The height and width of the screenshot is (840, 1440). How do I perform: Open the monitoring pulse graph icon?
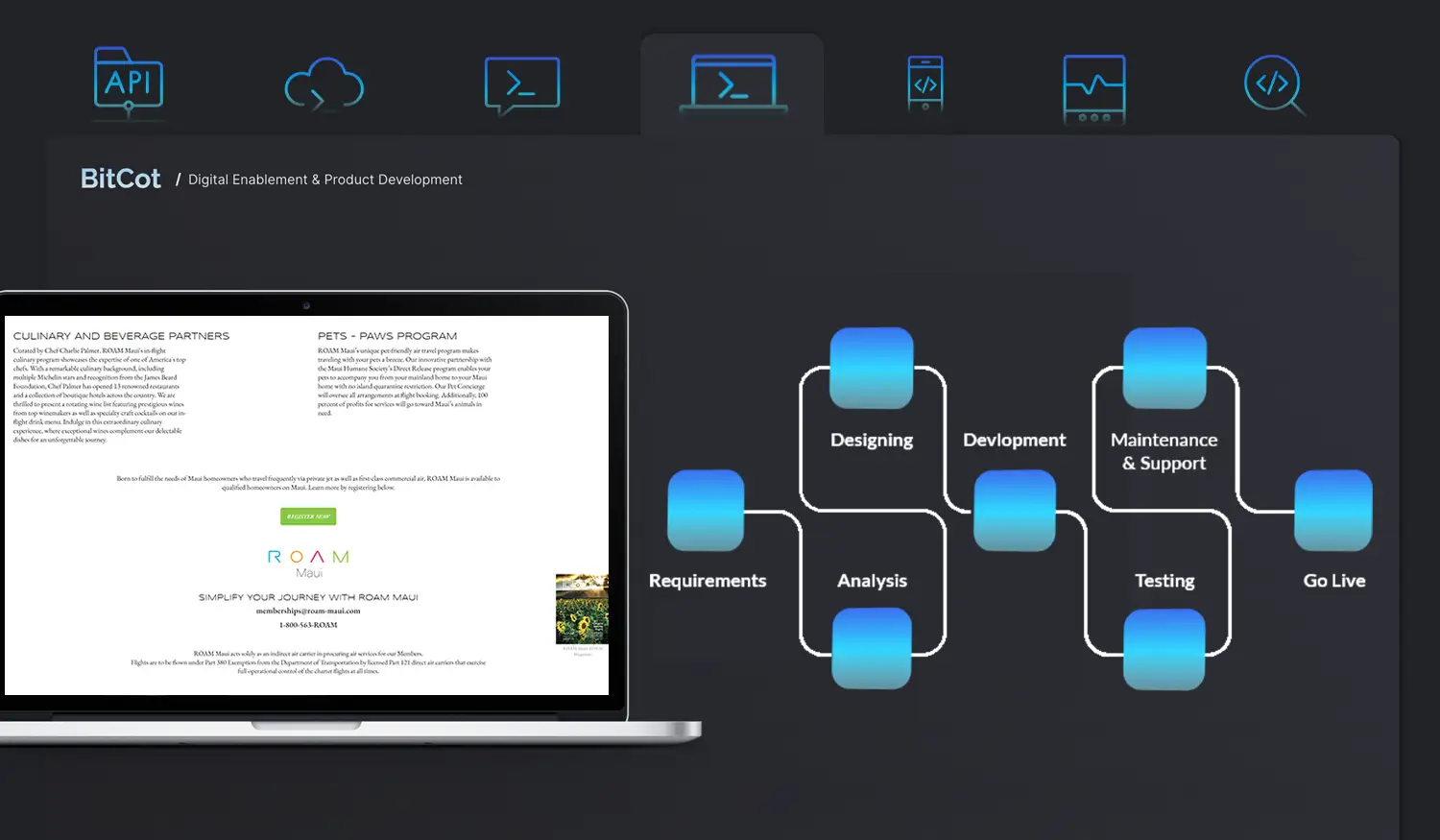(x=1093, y=88)
